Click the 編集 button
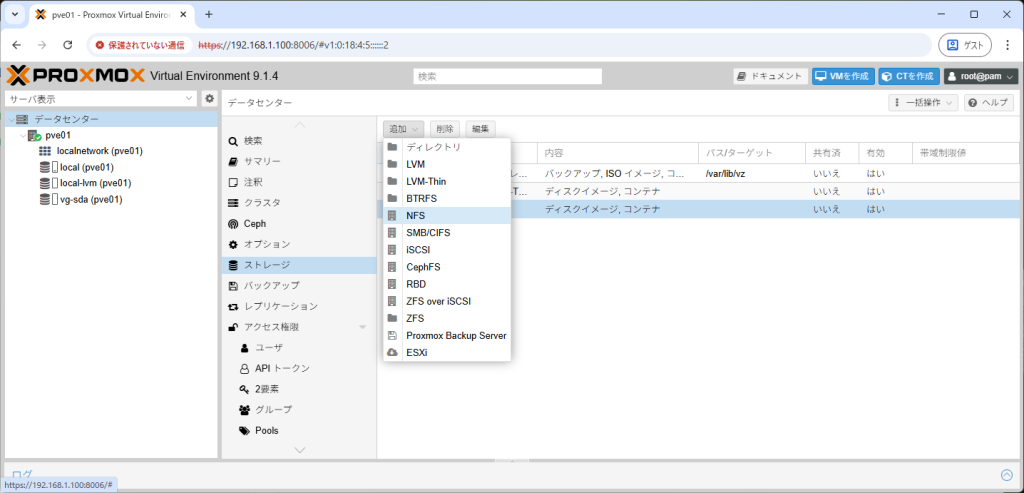Screen dimensions: 1024x493 pyautogui.click(x=481, y=129)
